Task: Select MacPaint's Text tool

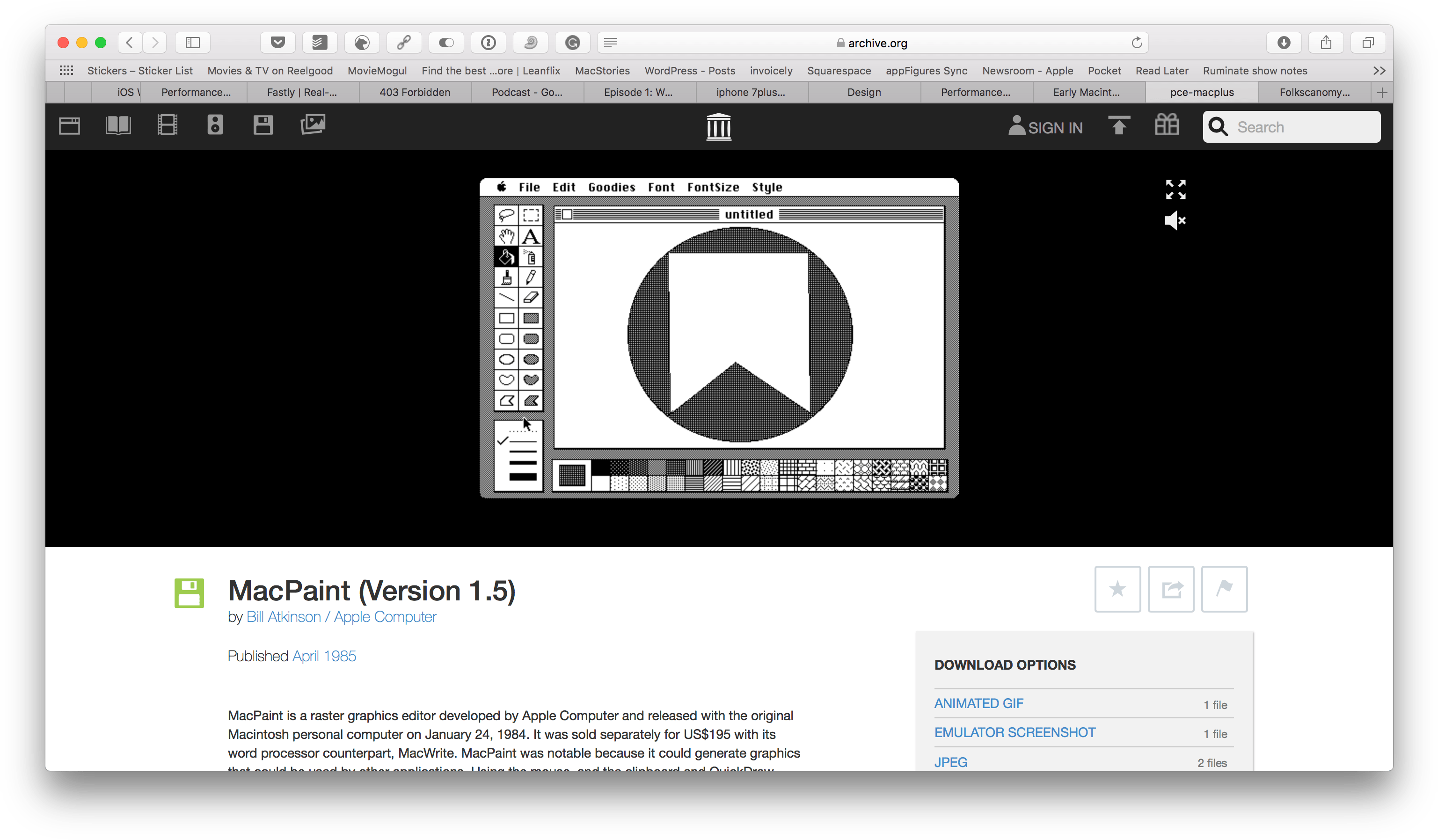Action: pyautogui.click(x=531, y=236)
